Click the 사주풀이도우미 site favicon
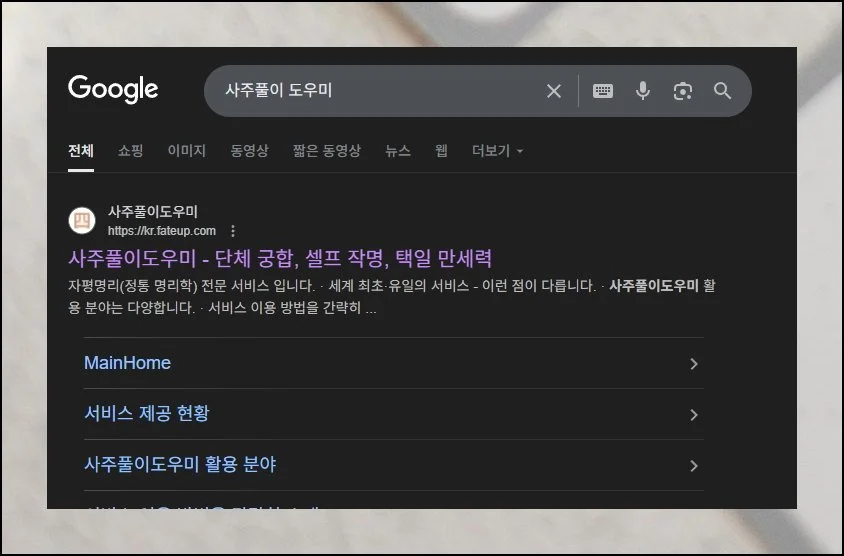 82,220
